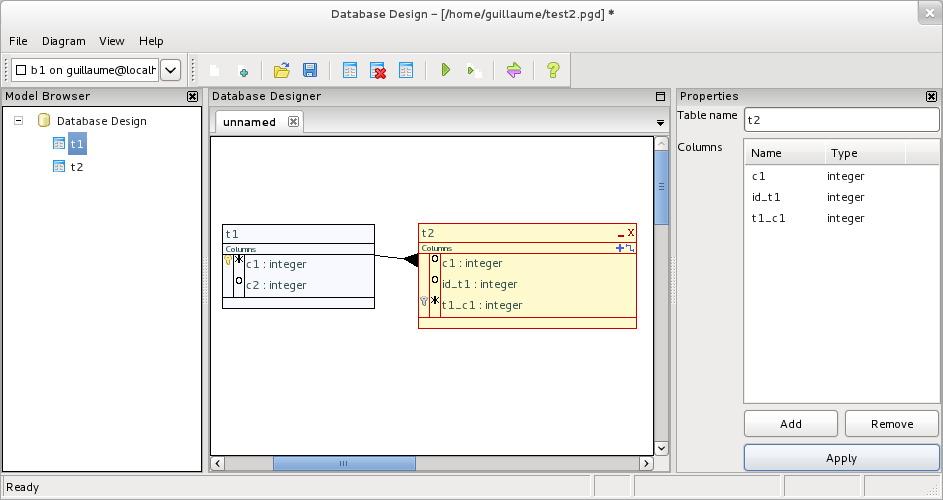Click the new document with green plus icon
The width and height of the screenshot is (943, 500).
(242, 71)
